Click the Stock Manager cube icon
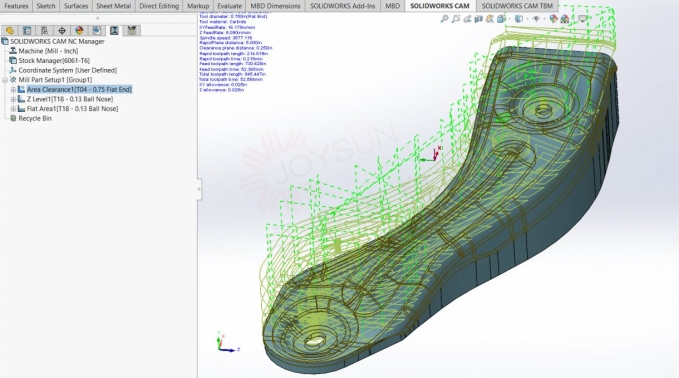The width and height of the screenshot is (679, 378). [x=13, y=61]
